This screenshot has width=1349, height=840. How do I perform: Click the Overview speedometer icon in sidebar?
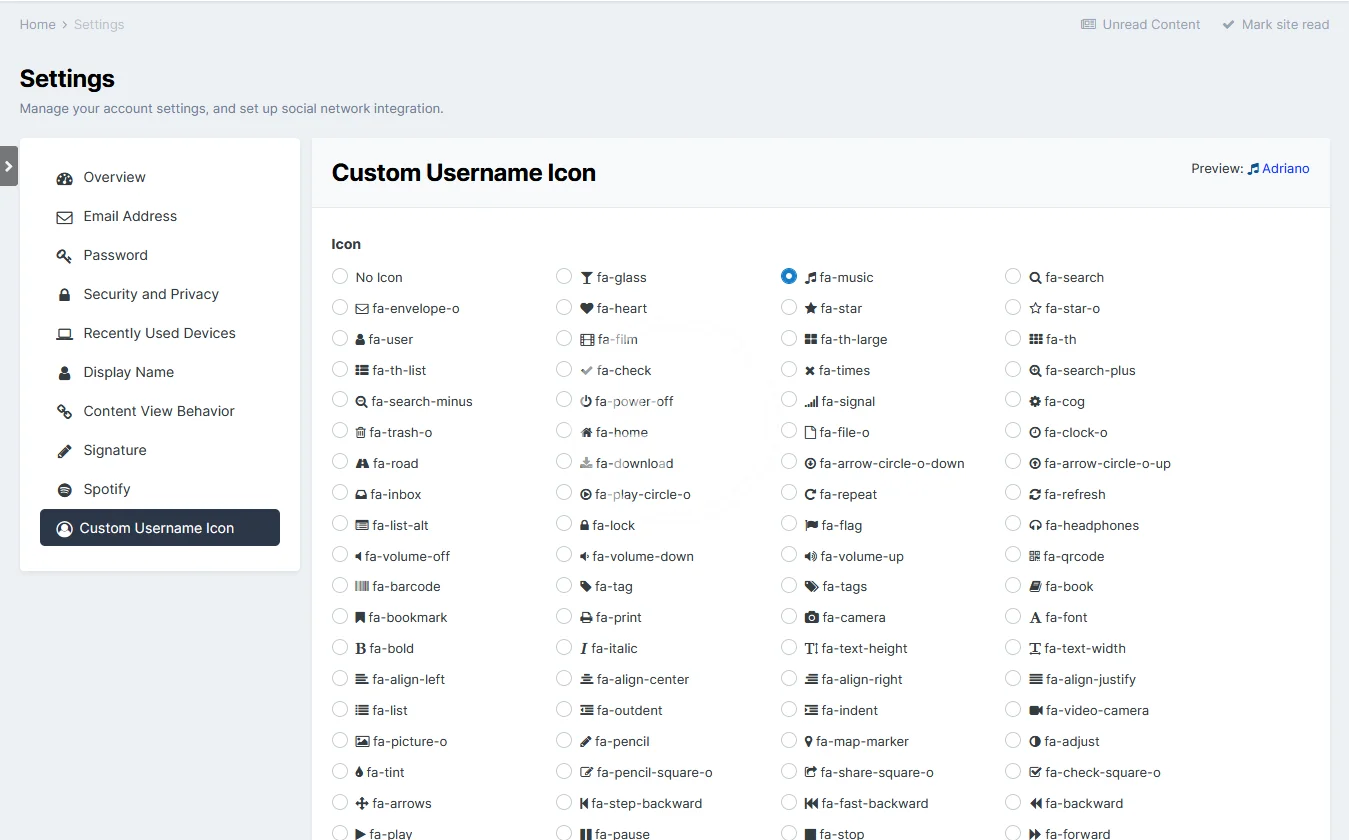(x=65, y=178)
